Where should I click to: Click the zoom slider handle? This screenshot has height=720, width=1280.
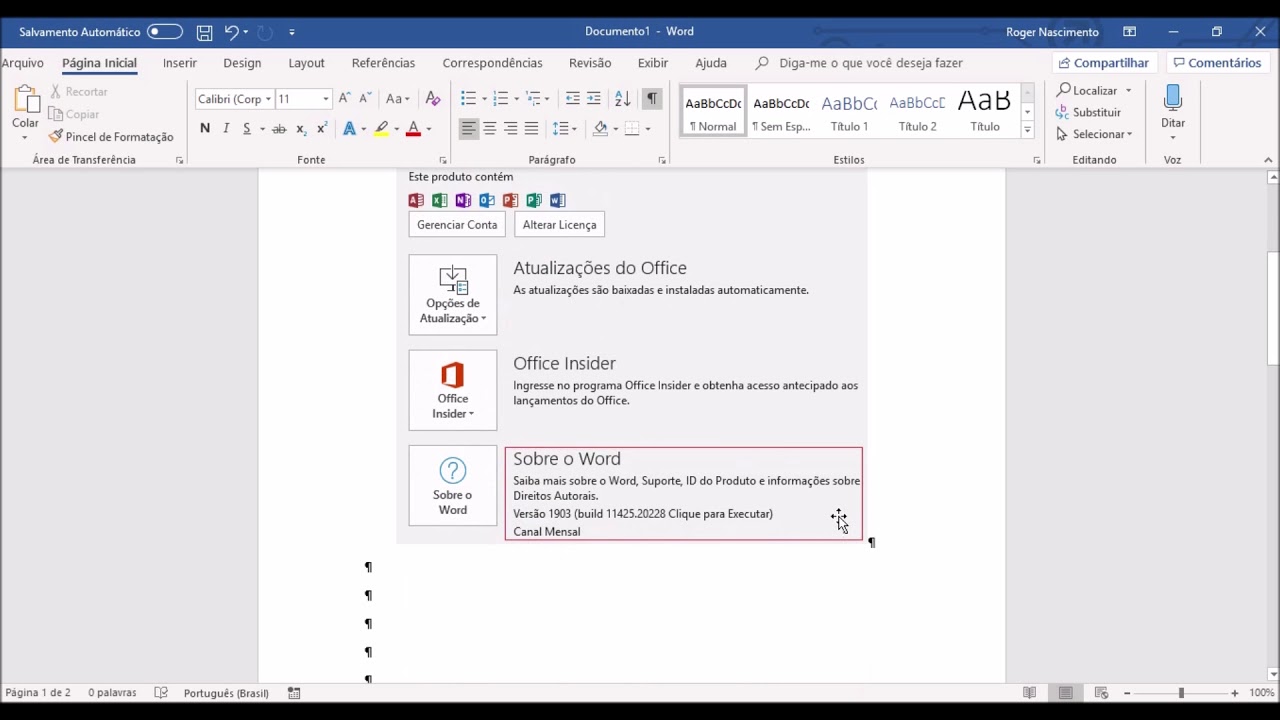(1181, 693)
